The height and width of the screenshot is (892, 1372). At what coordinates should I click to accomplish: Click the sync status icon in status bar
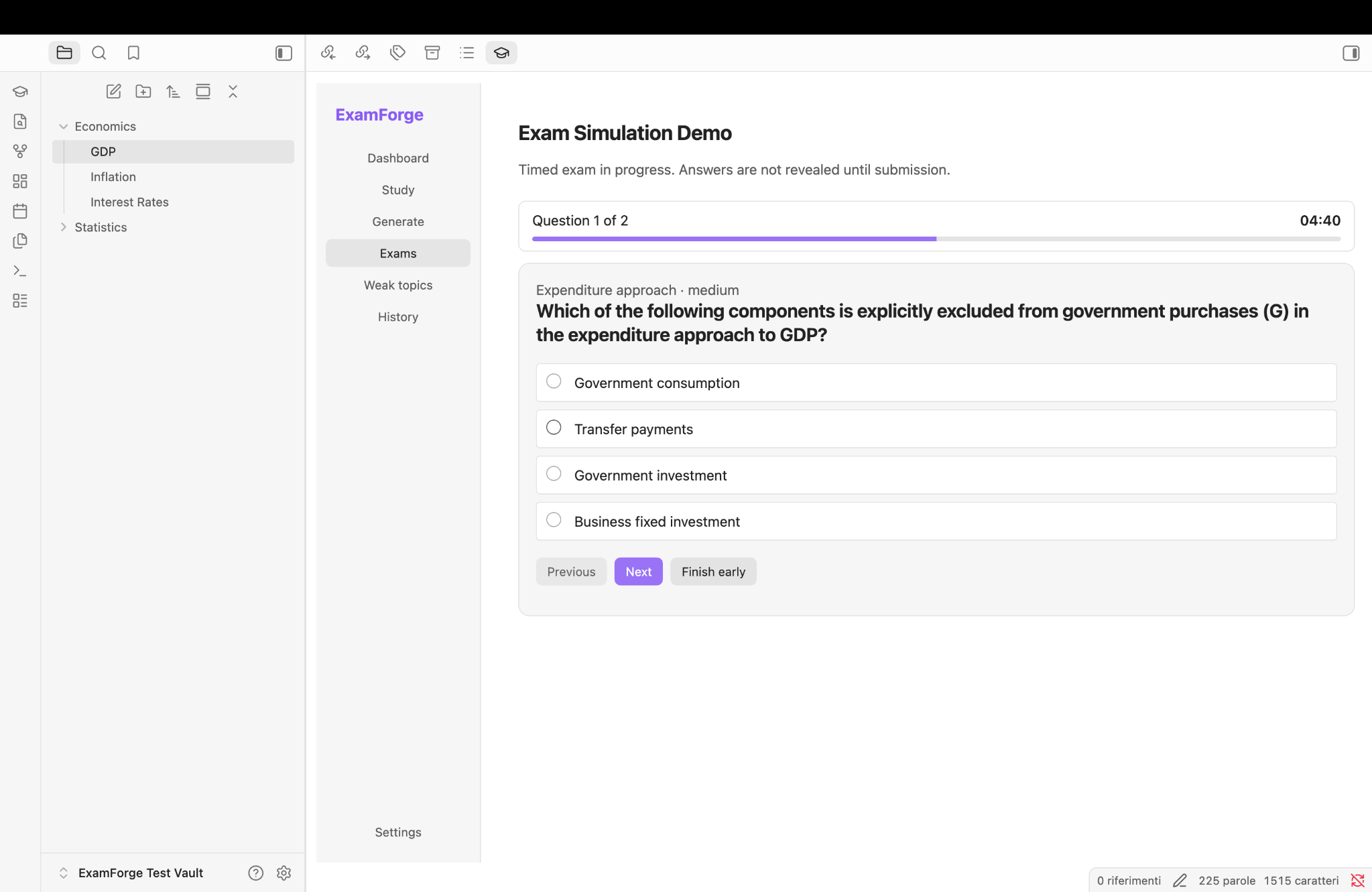1357,880
